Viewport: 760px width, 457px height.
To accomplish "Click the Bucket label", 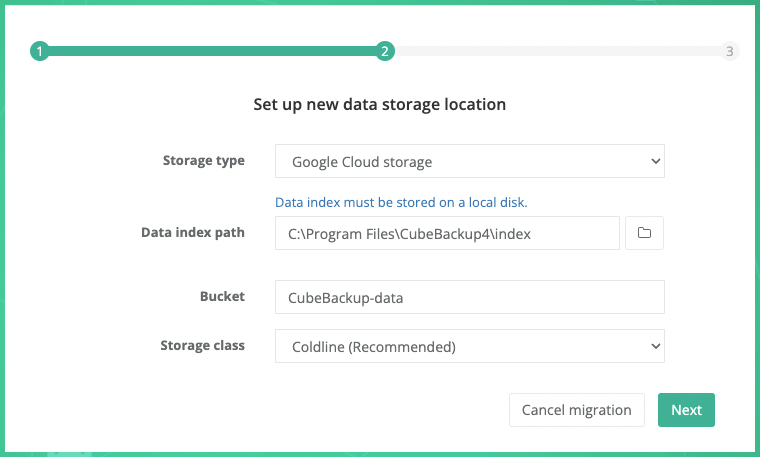I will 222,297.
